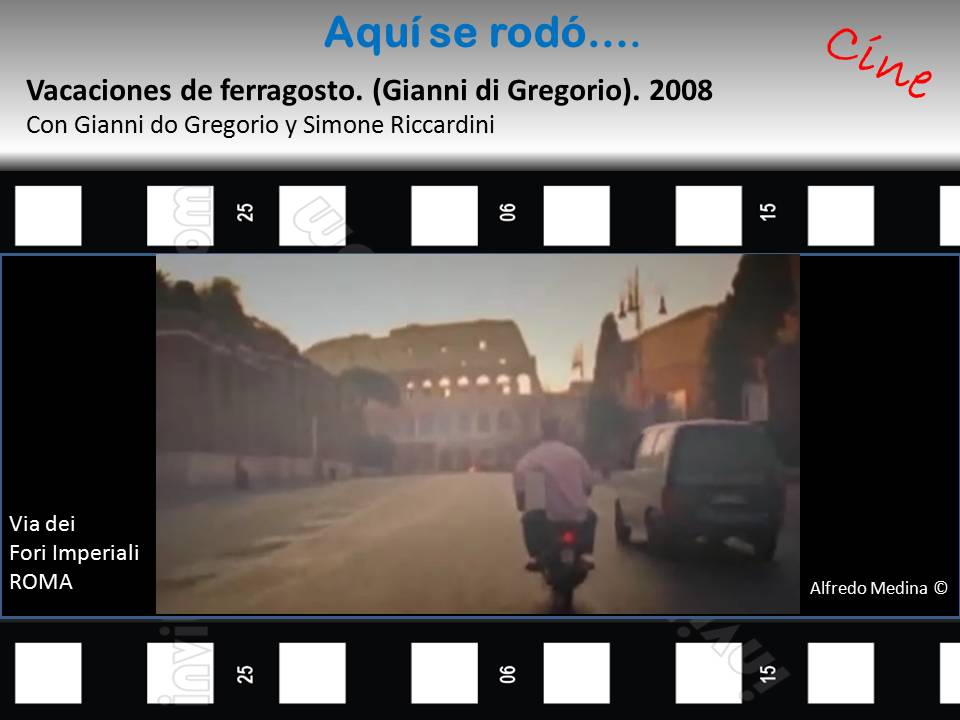The image size is (960, 720).
Task: Select the cast line mentioning Simone Riccardini
Action: click(261, 127)
